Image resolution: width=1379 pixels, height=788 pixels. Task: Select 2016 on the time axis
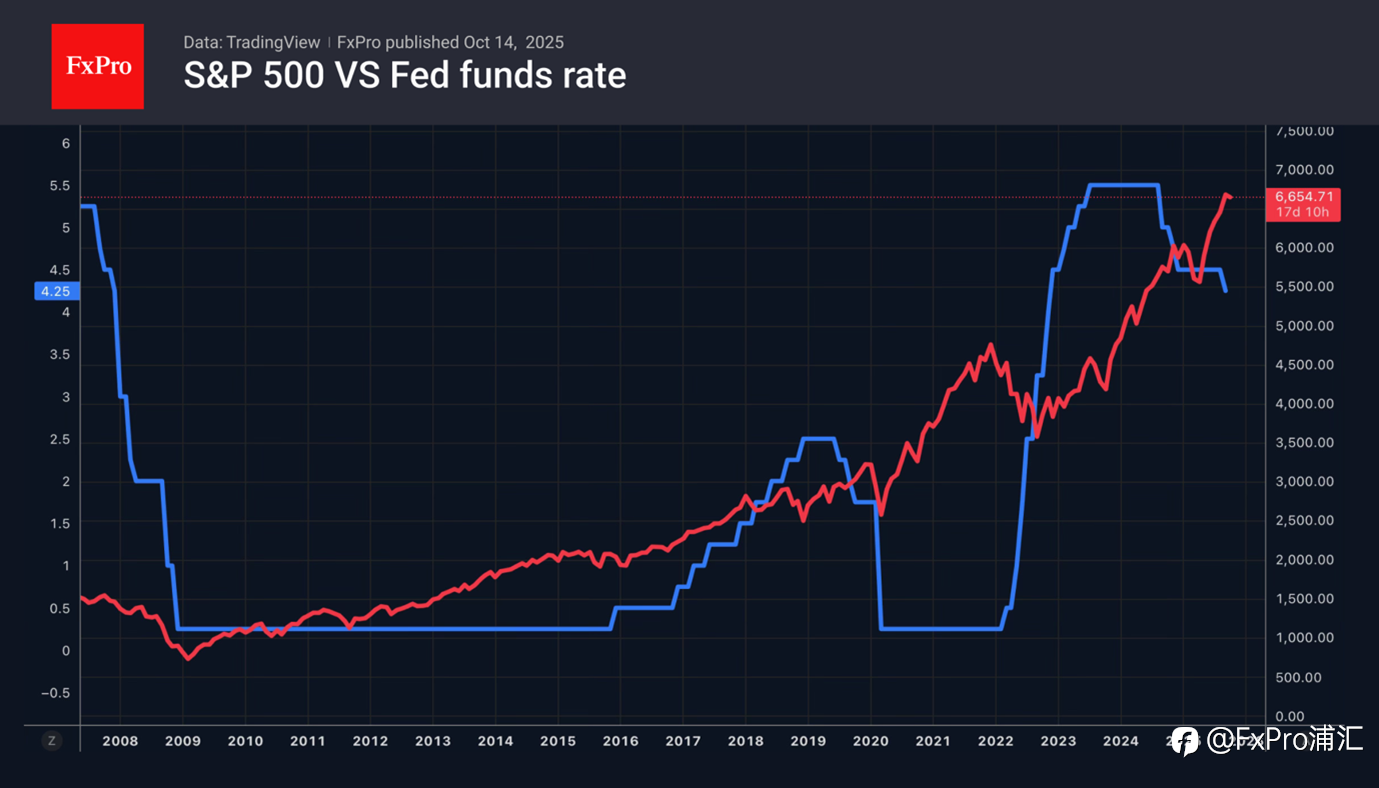620,741
